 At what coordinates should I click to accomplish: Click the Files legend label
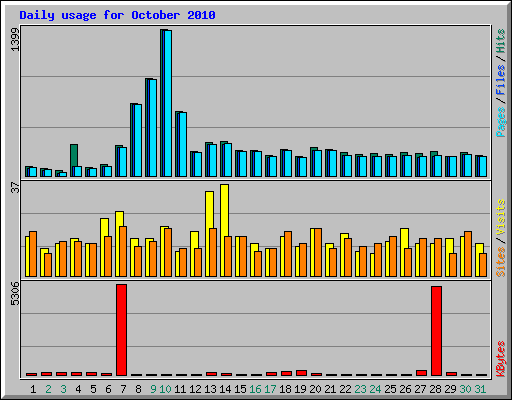pyautogui.click(x=501, y=79)
